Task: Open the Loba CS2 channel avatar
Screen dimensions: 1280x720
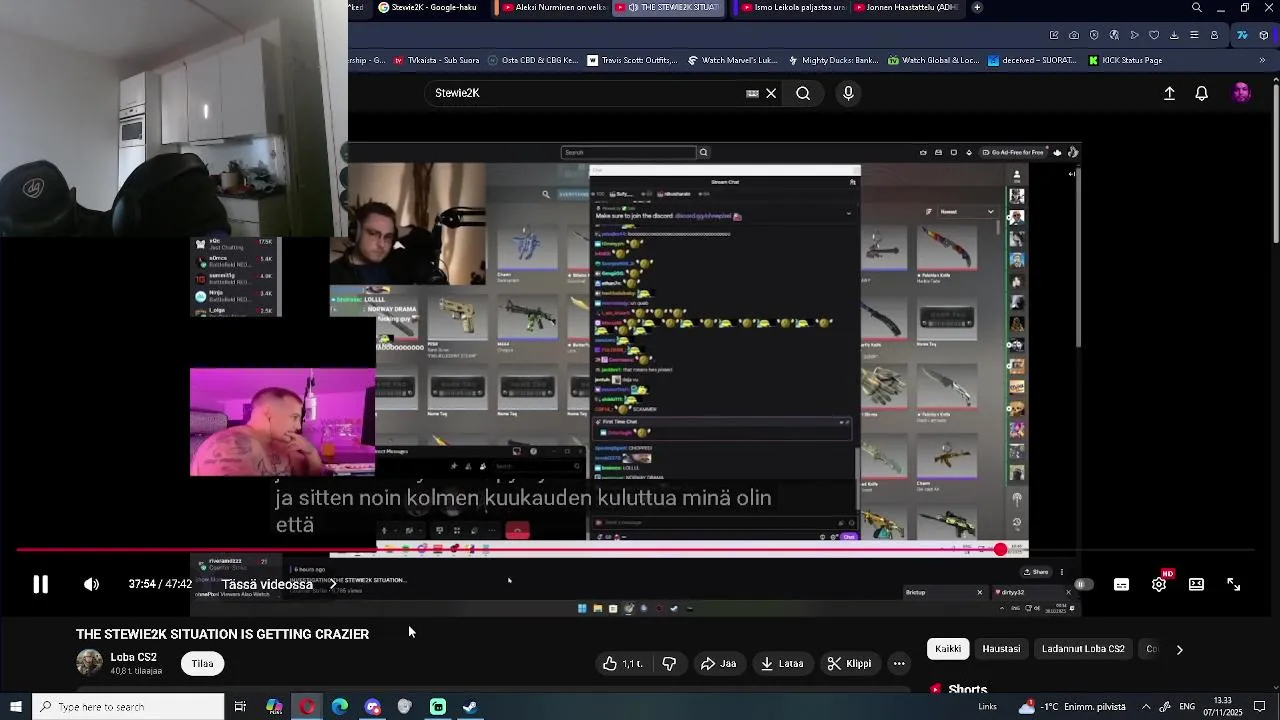Action: pos(90,663)
